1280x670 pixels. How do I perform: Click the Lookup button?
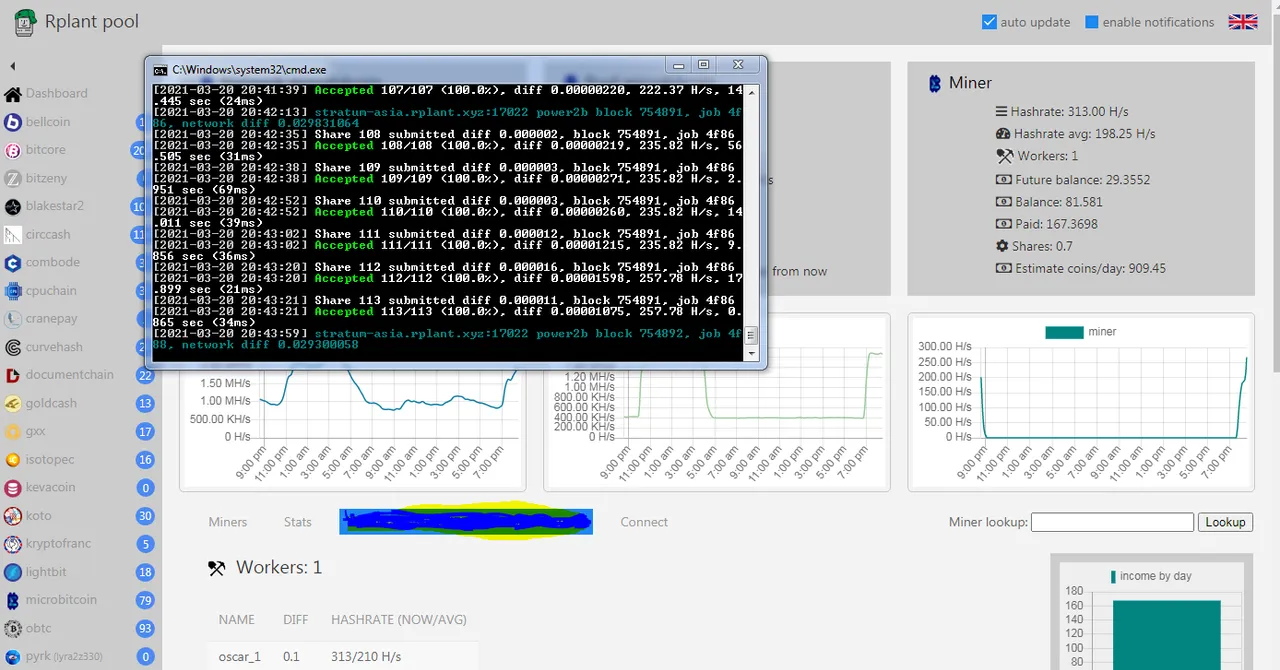click(1225, 522)
